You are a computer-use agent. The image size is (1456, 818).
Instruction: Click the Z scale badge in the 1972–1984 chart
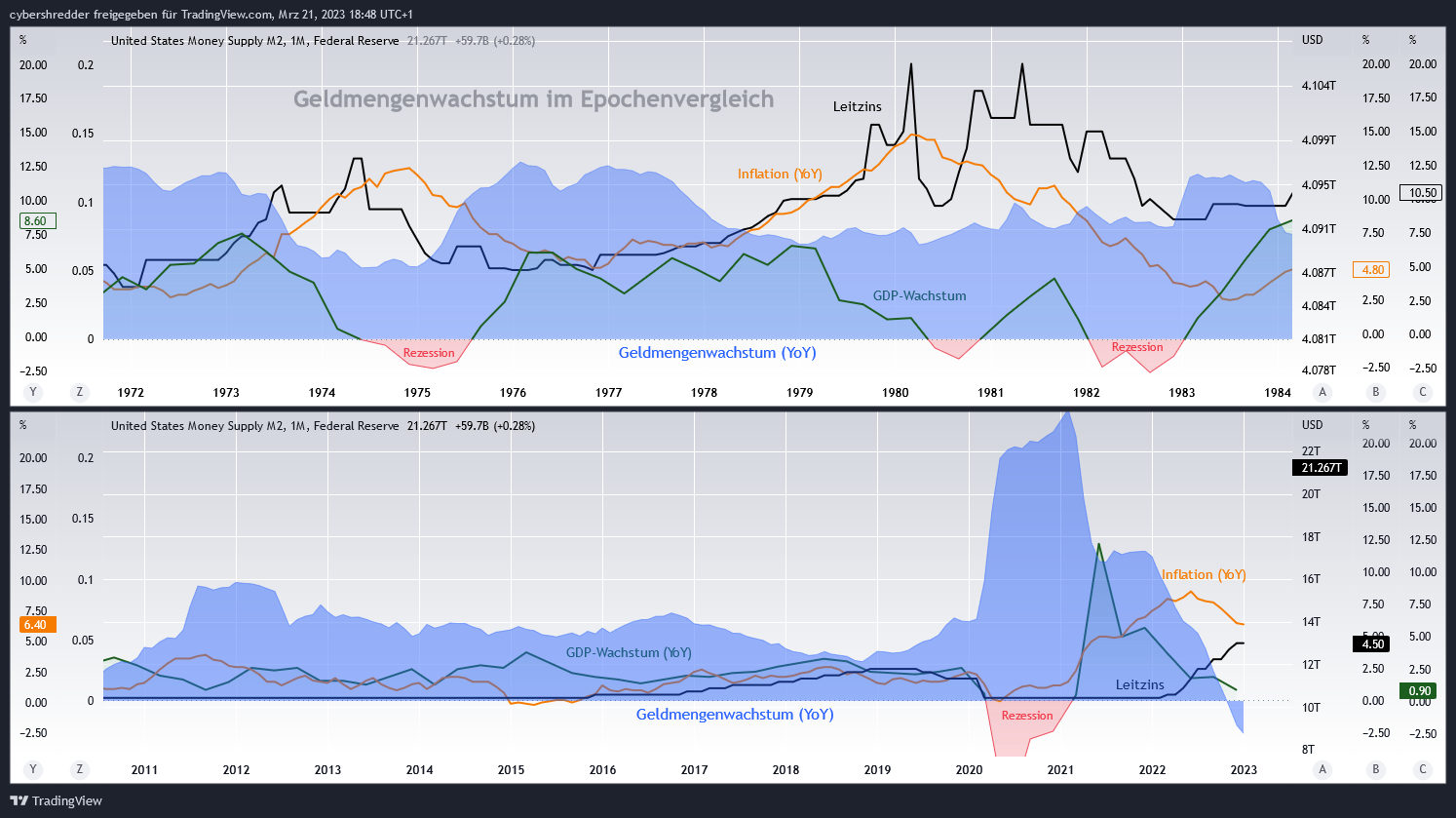[80, 392]
